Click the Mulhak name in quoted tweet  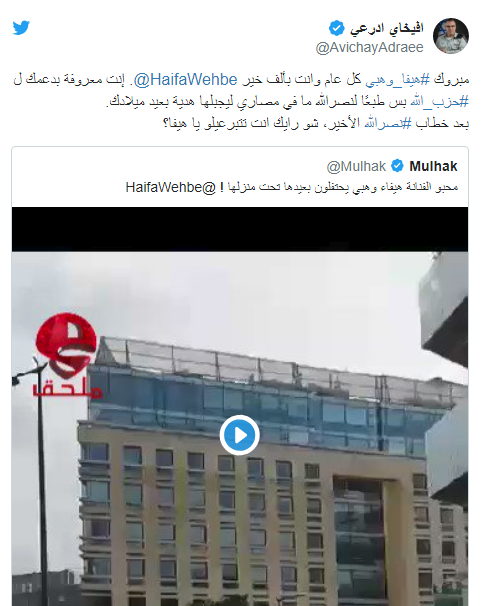pyautogui.click(x=433, y=166)
